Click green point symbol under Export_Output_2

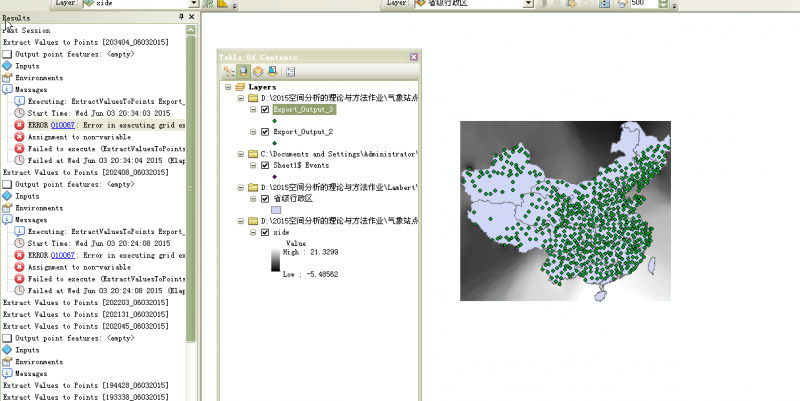pyautogui.click(x=274, y=143)
